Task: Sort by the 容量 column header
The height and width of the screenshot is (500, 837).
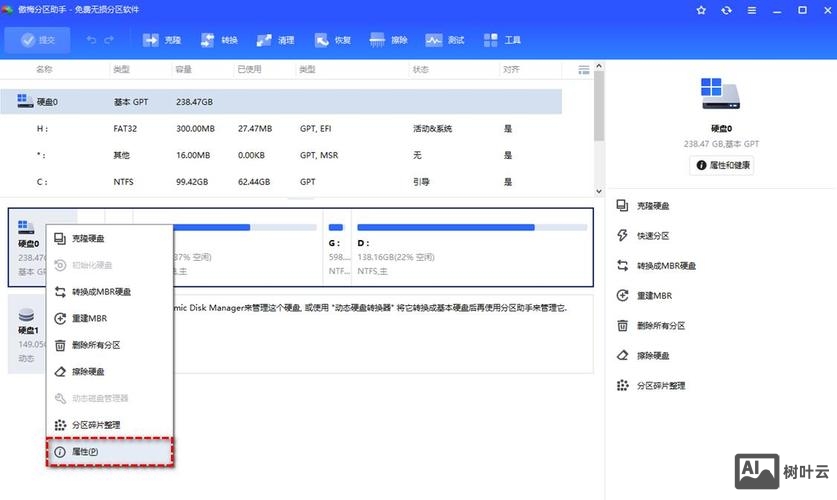Action: (x=184, y=69)
